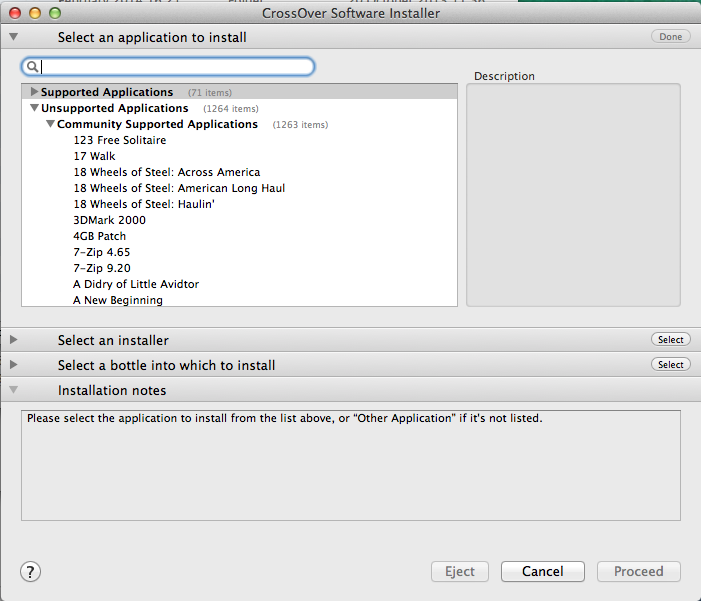701x601 pixels.
Task: Click Select button for installer
Action: (x=671, y=340)
